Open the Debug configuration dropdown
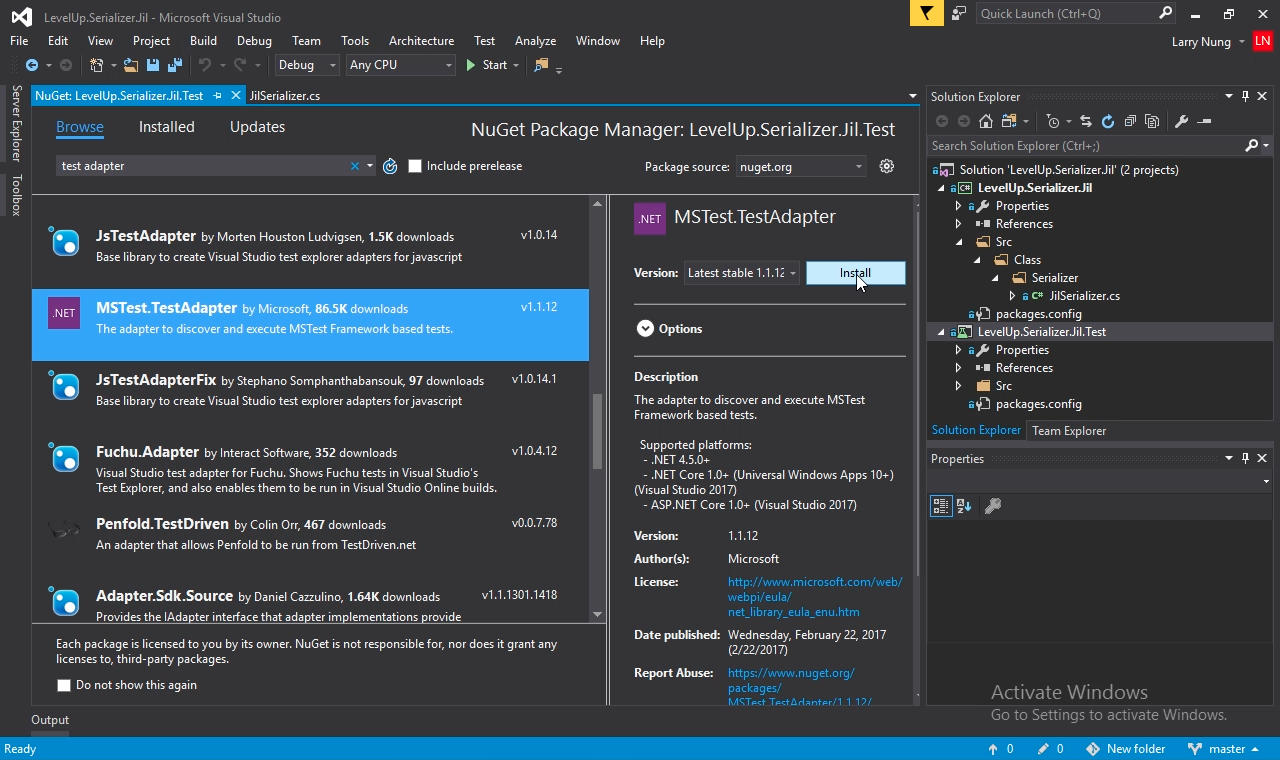This screenshot has width=1280, height=760. [307, 65]
